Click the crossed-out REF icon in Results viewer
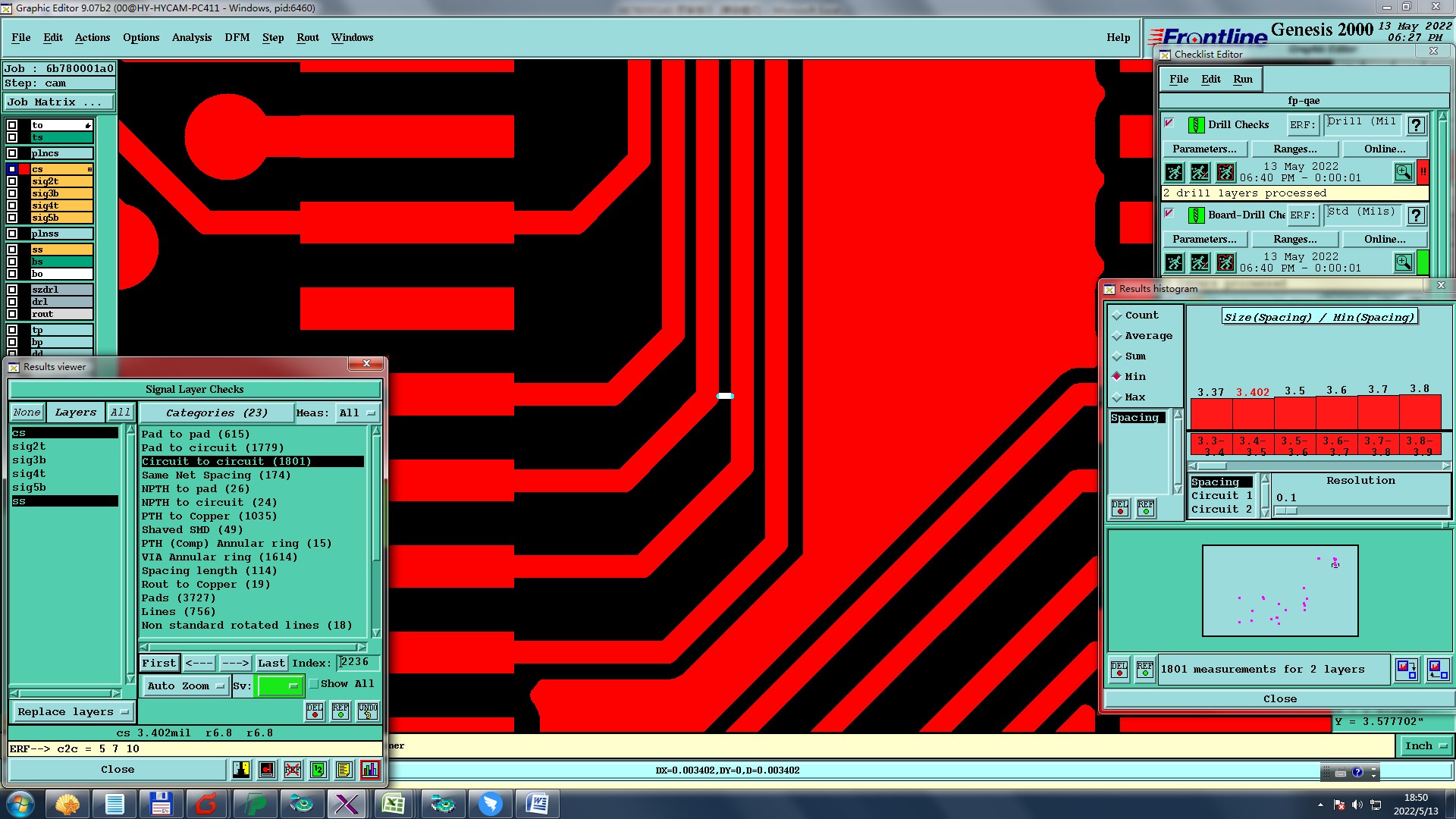The height and width of the screenshot is (819, 1456). [x=293, y=770]
